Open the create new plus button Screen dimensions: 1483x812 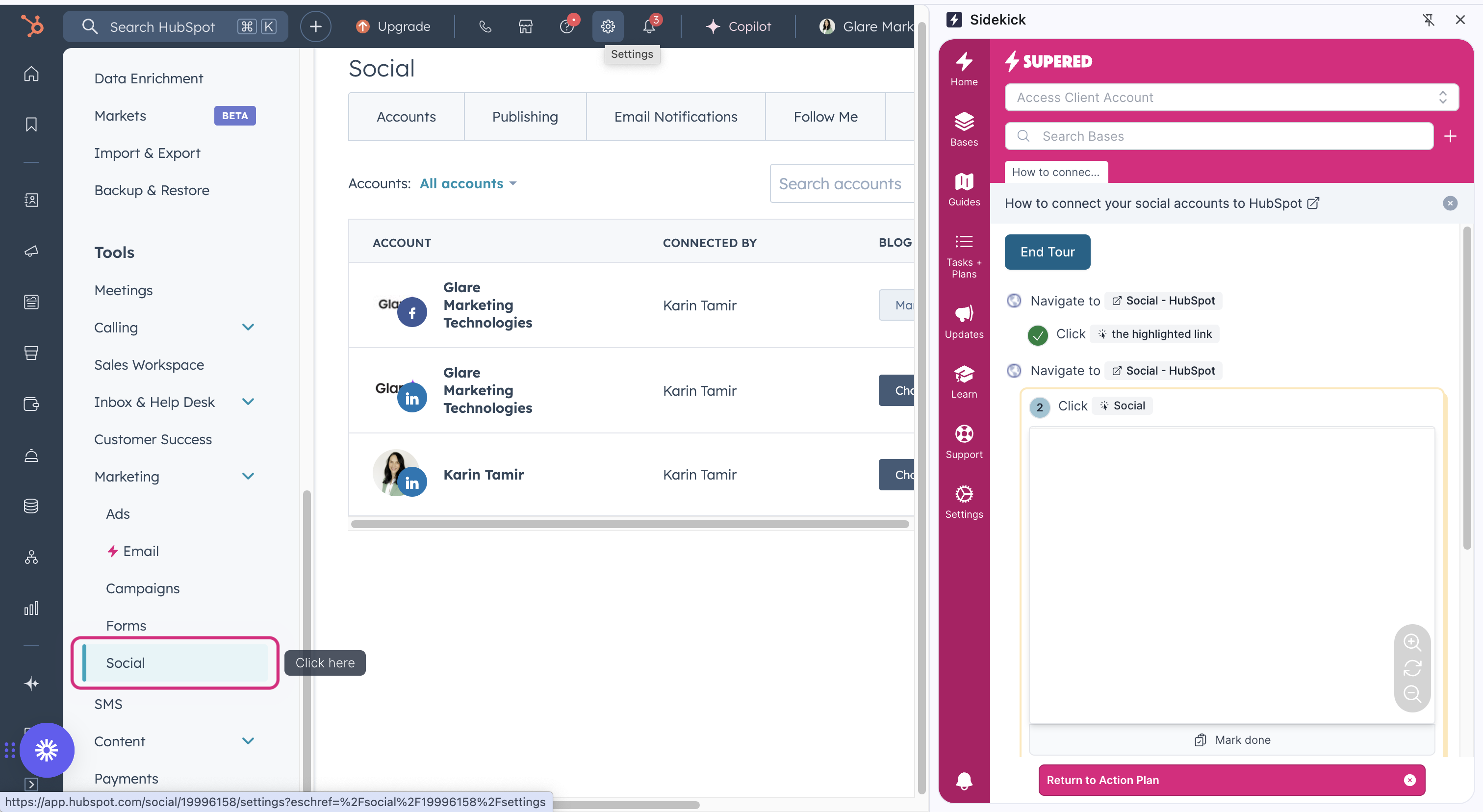click(x=315, y=26)
